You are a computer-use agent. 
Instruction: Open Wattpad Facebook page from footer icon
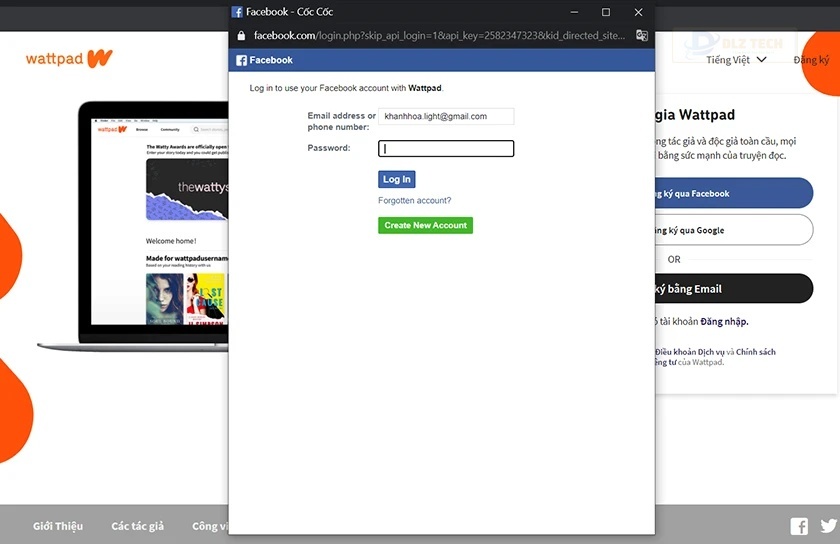799,526
